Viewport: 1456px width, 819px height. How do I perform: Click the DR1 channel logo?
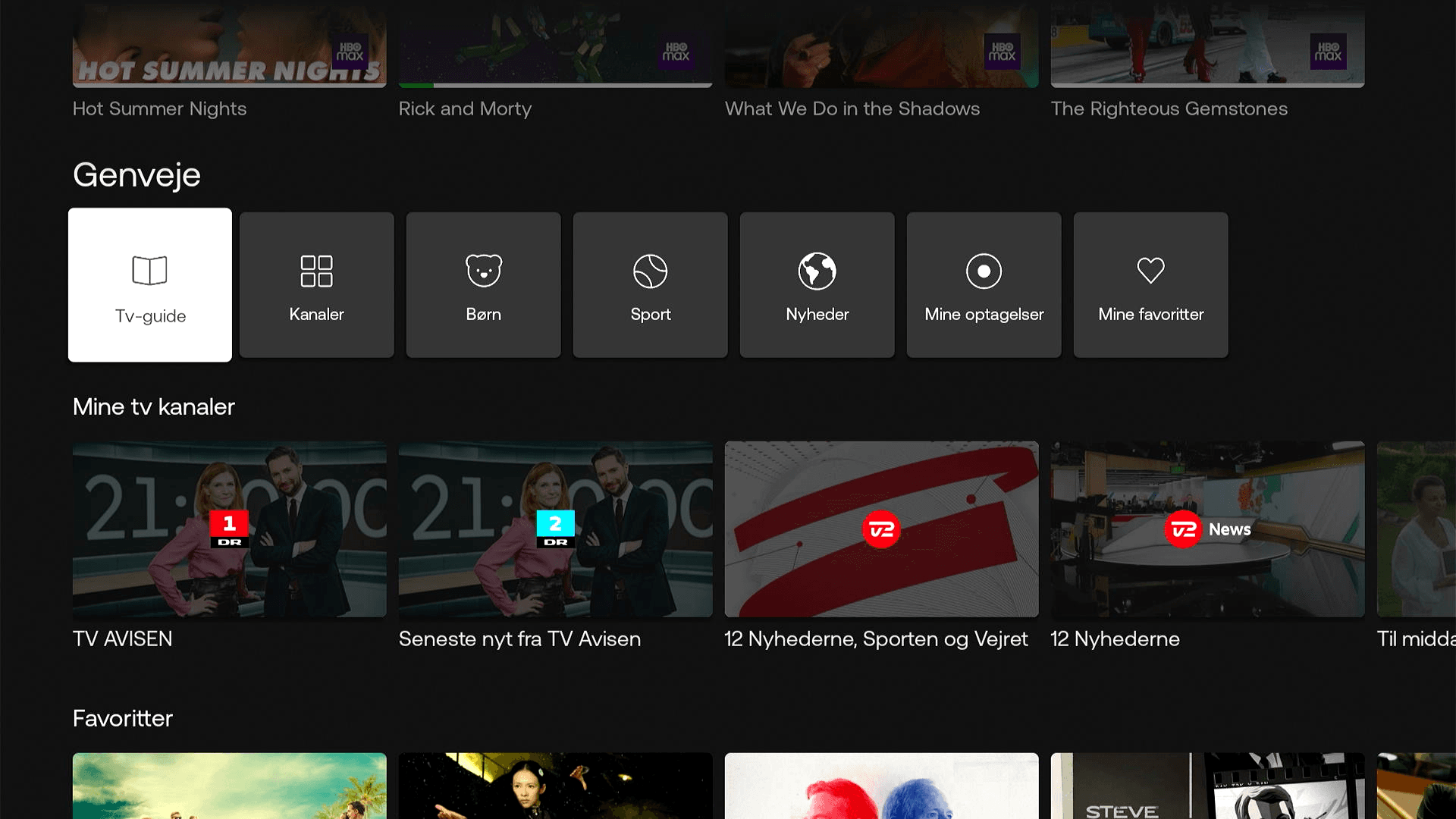click(229, 529)
